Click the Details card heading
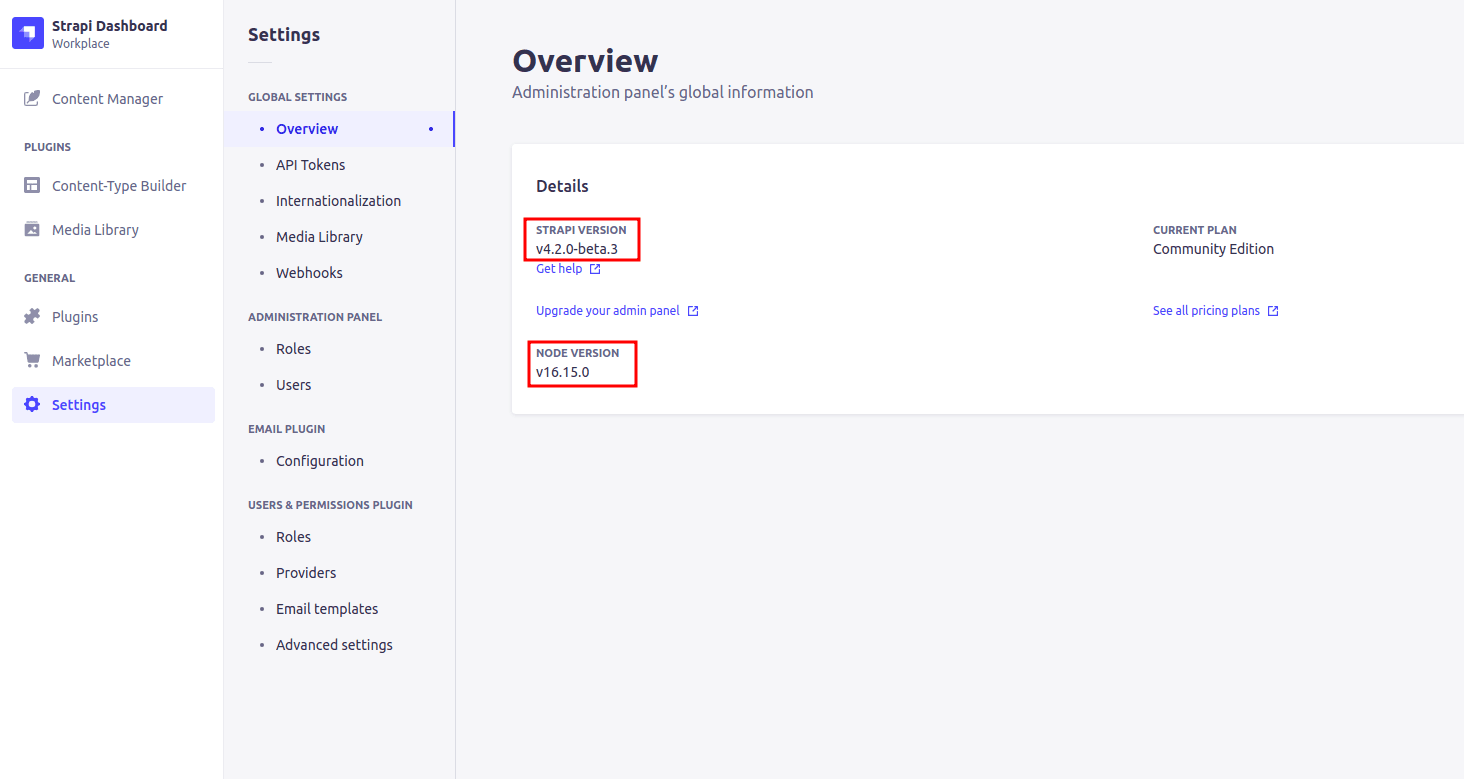Viewport: 1464px width, 779px height. 562,186
